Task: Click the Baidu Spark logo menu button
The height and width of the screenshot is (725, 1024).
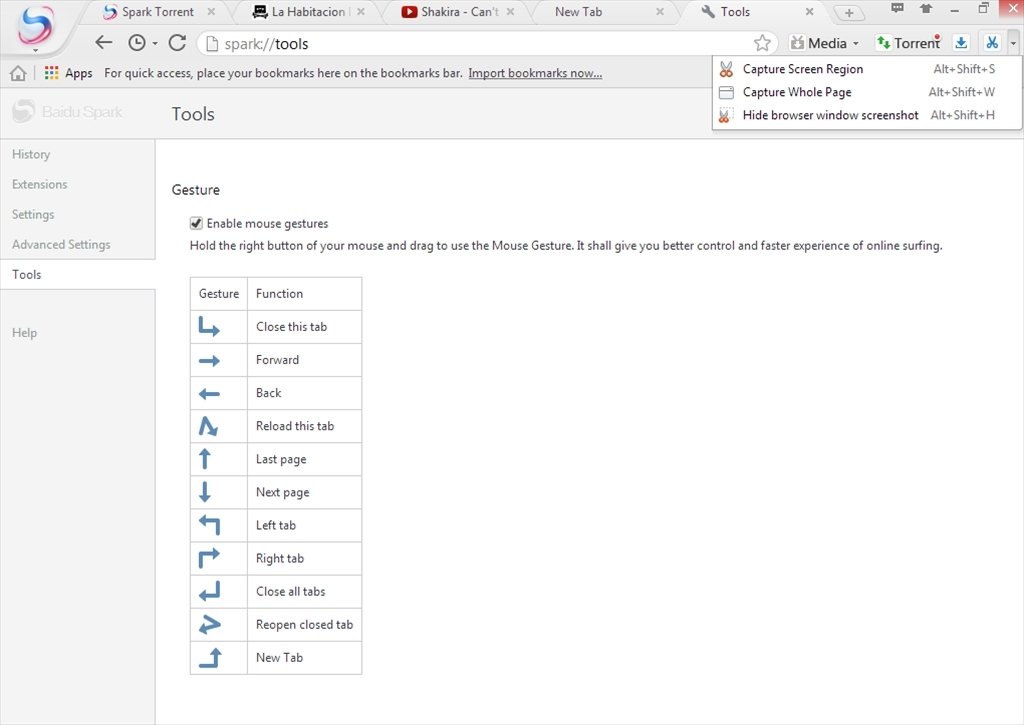Action: point(35,27)
